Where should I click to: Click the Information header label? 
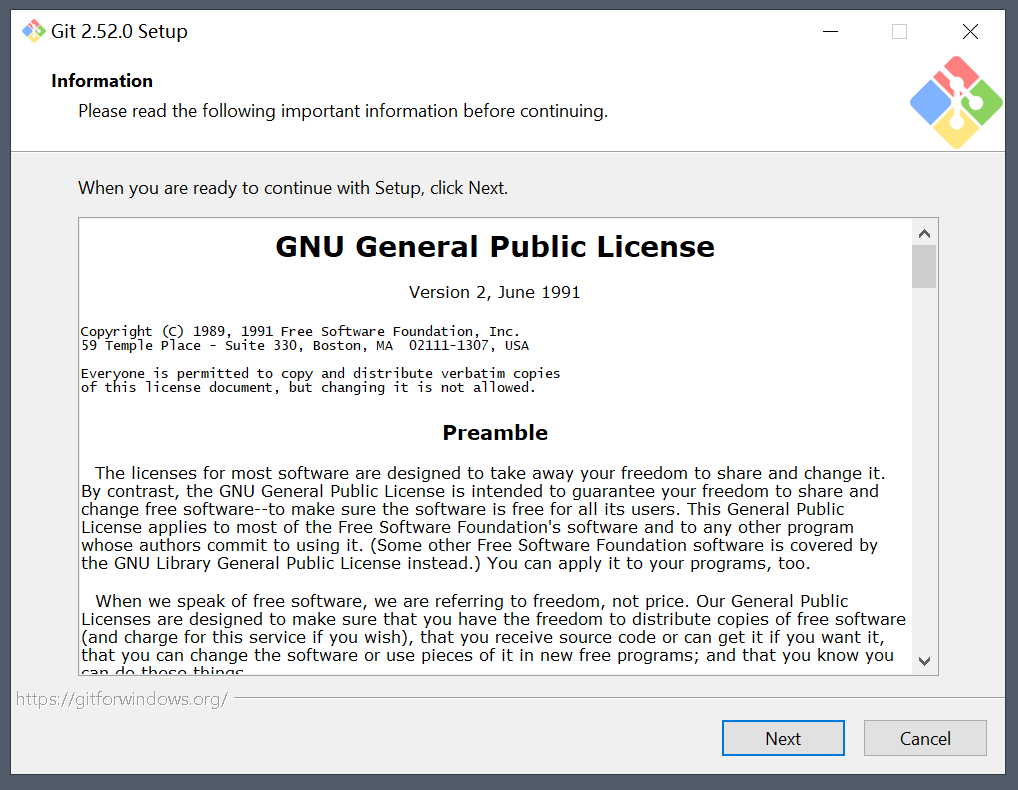point(102,81)
